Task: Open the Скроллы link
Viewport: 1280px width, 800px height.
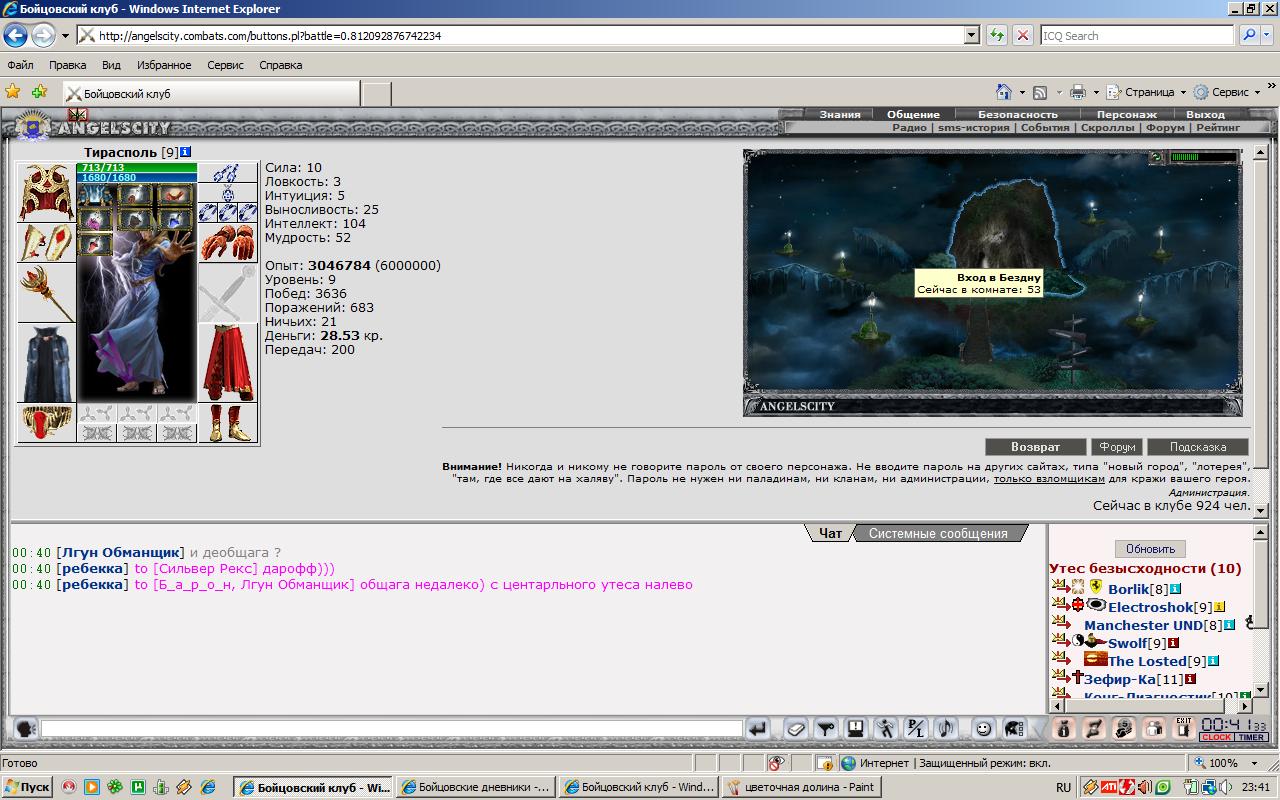Action: tap(1107, 128)
